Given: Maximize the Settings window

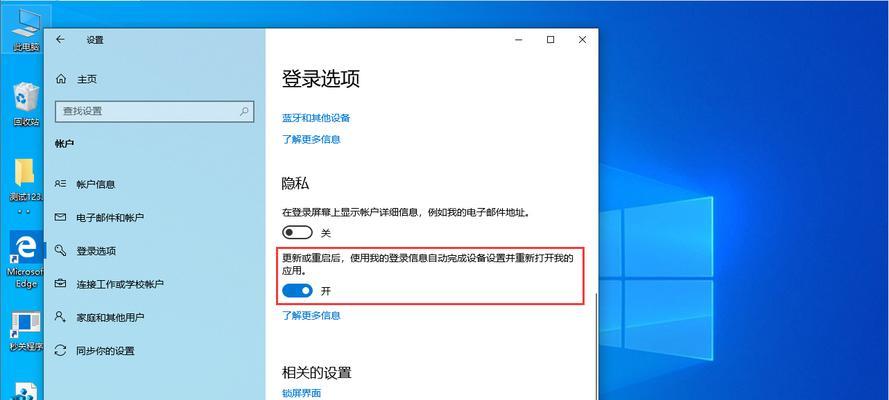Looking at the screenshot, I should point(550,40).
